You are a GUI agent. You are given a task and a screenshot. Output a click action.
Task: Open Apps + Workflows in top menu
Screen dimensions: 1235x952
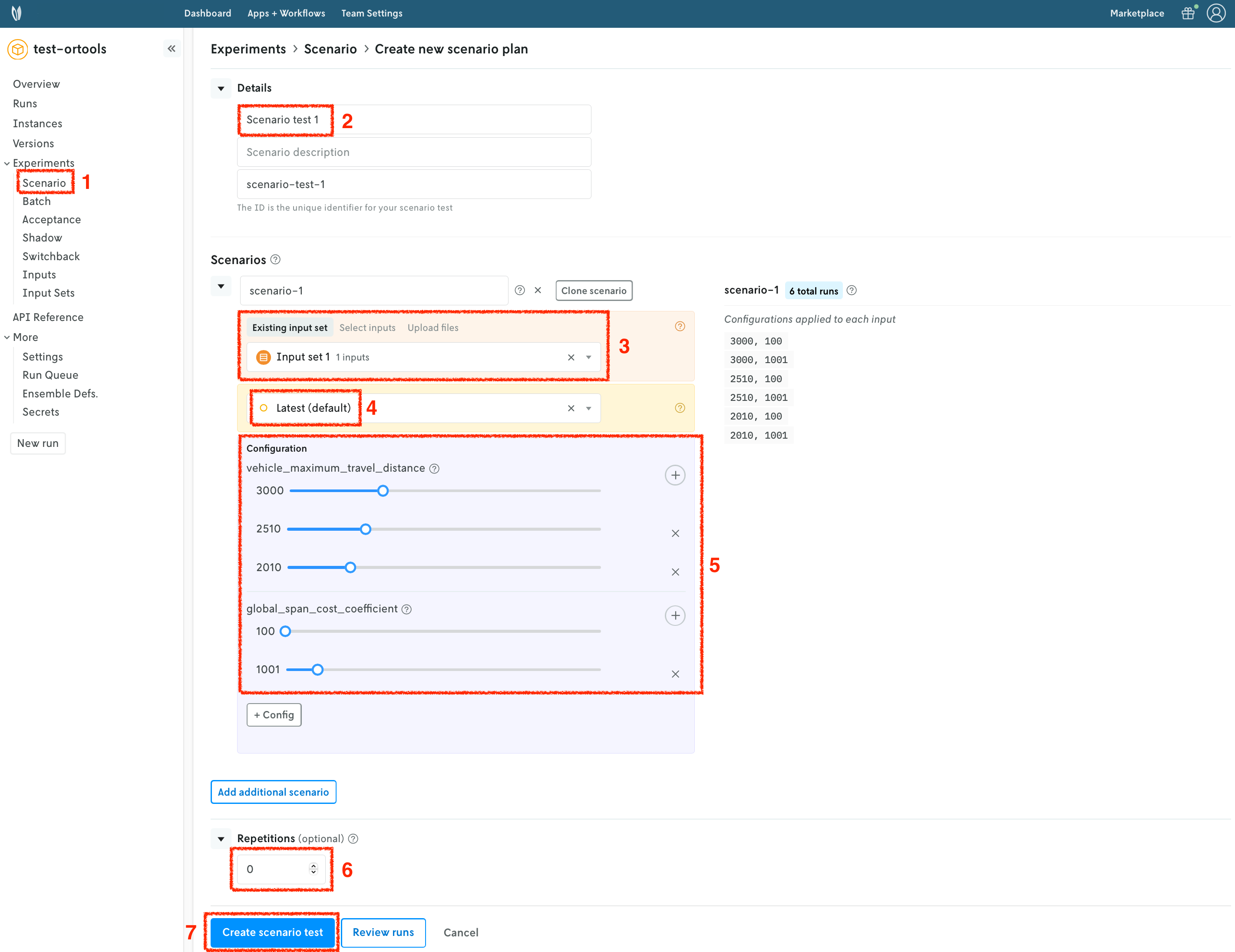286,13
